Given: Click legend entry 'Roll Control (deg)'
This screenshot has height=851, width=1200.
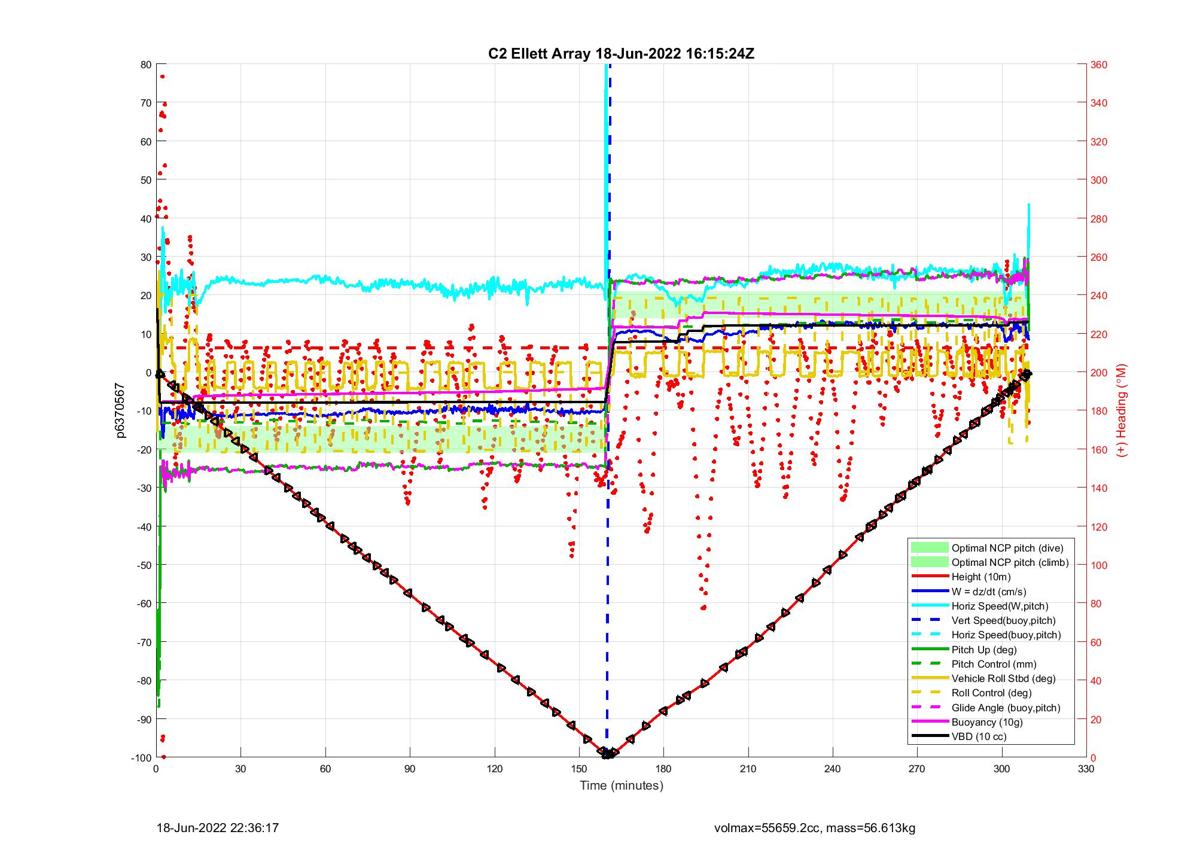Looking at the screenshot, I should click(x=993, y=693).
